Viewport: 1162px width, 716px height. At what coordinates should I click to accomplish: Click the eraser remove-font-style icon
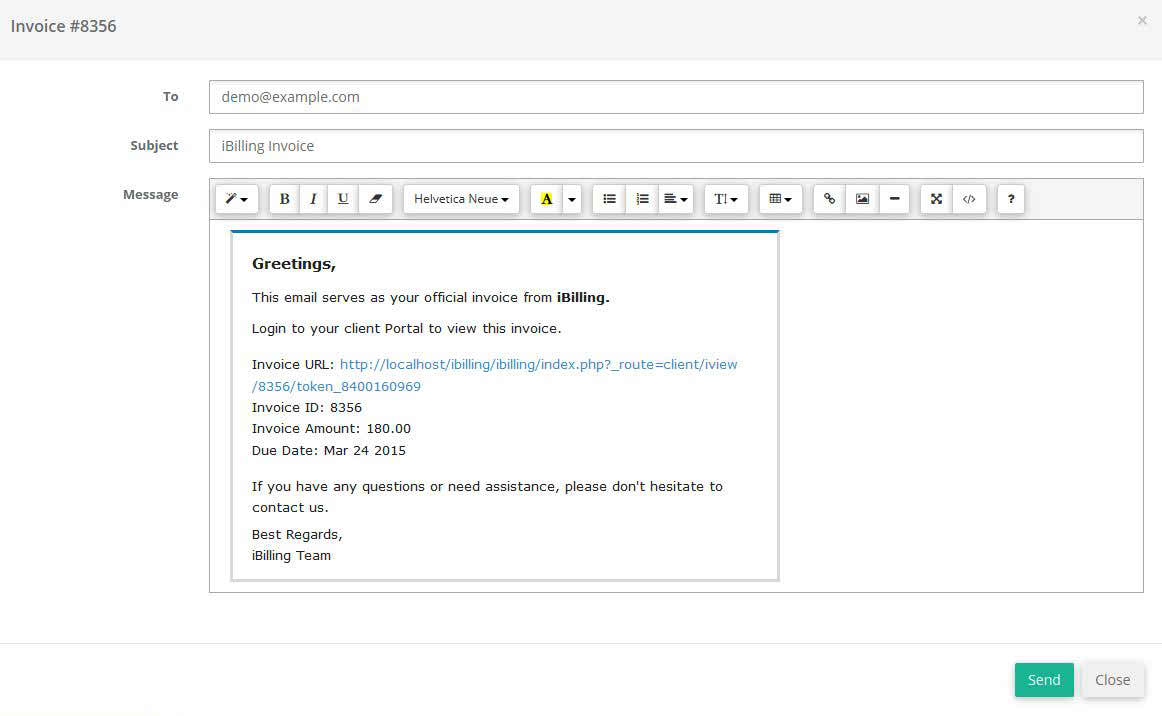tap(375, 199)
